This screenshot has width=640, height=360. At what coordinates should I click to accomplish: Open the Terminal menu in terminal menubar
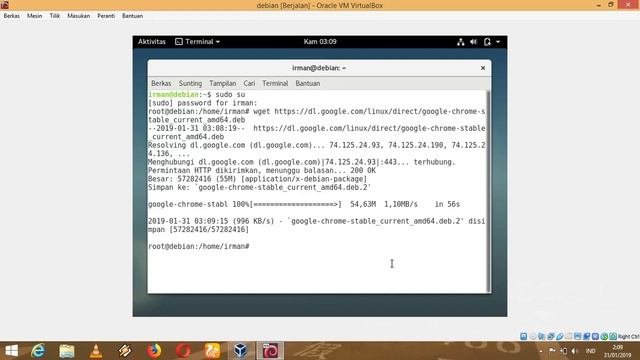(x=275, y=83)
